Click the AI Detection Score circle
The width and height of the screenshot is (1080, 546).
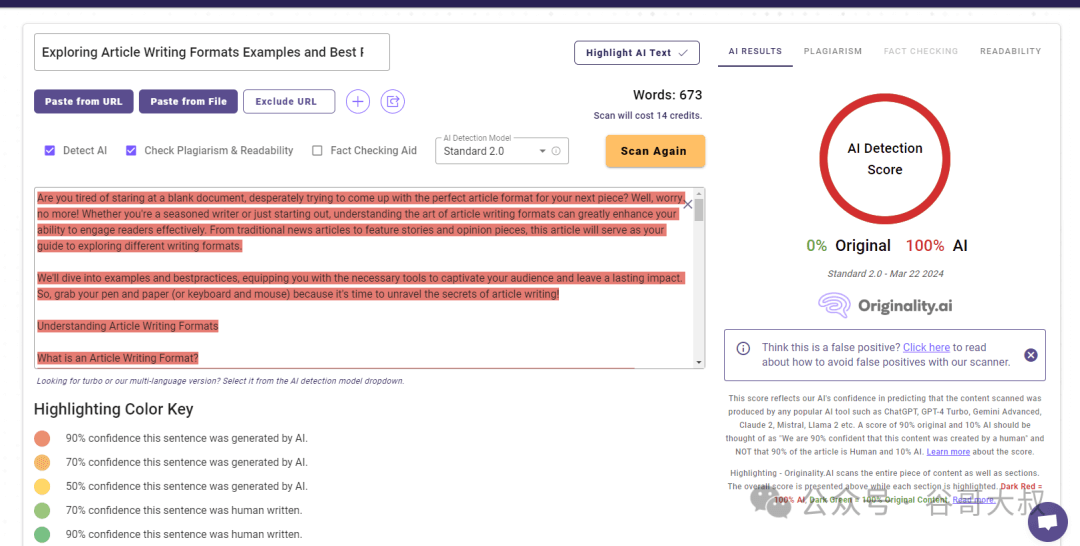[884, 159]
